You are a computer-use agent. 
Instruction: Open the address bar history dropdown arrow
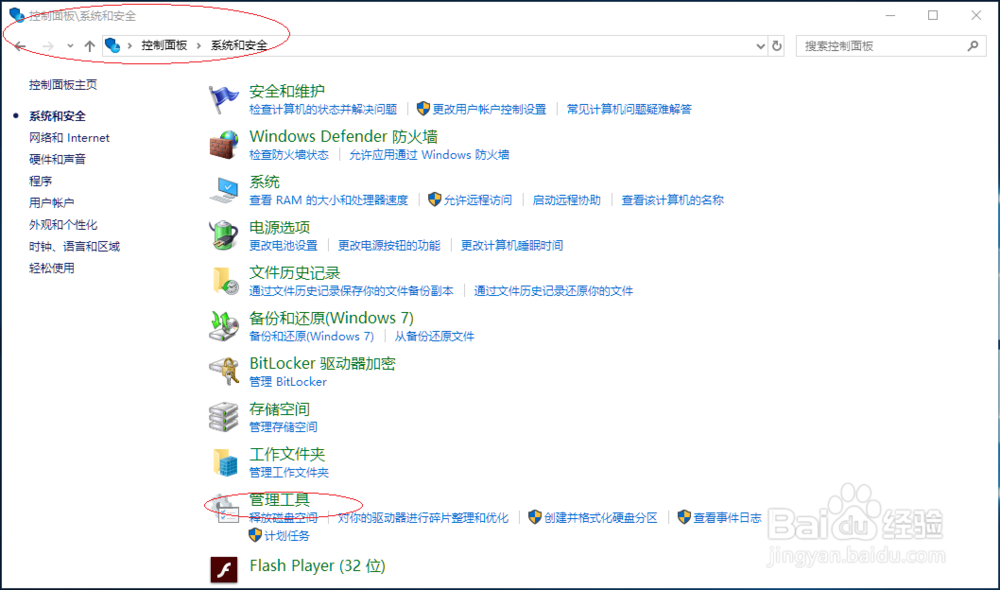click(x=760, y=45)
